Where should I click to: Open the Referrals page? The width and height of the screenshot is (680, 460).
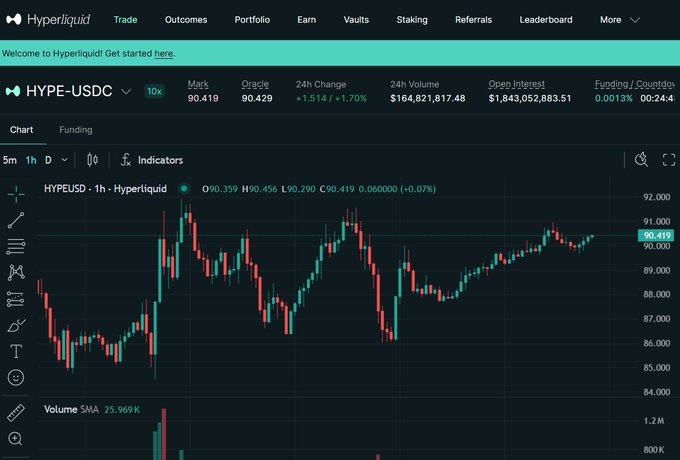(x=474, y=20)
